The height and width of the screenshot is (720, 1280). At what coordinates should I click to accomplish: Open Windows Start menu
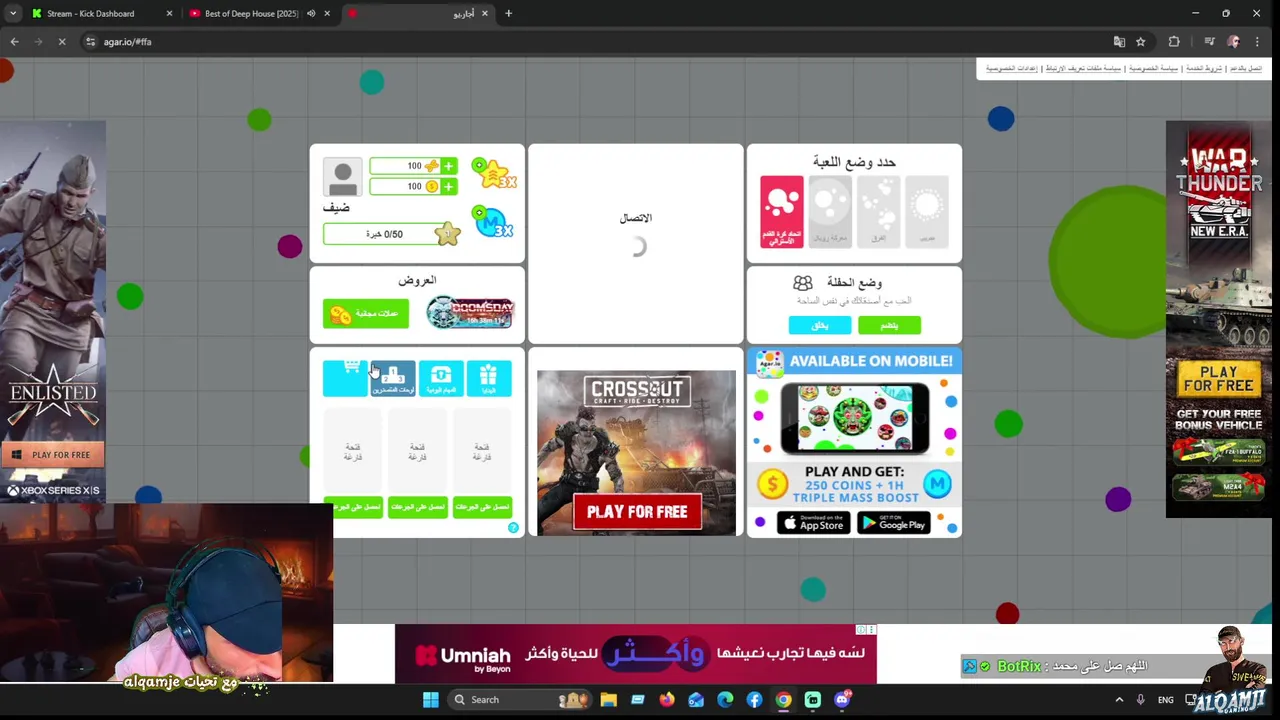(431, 700)
